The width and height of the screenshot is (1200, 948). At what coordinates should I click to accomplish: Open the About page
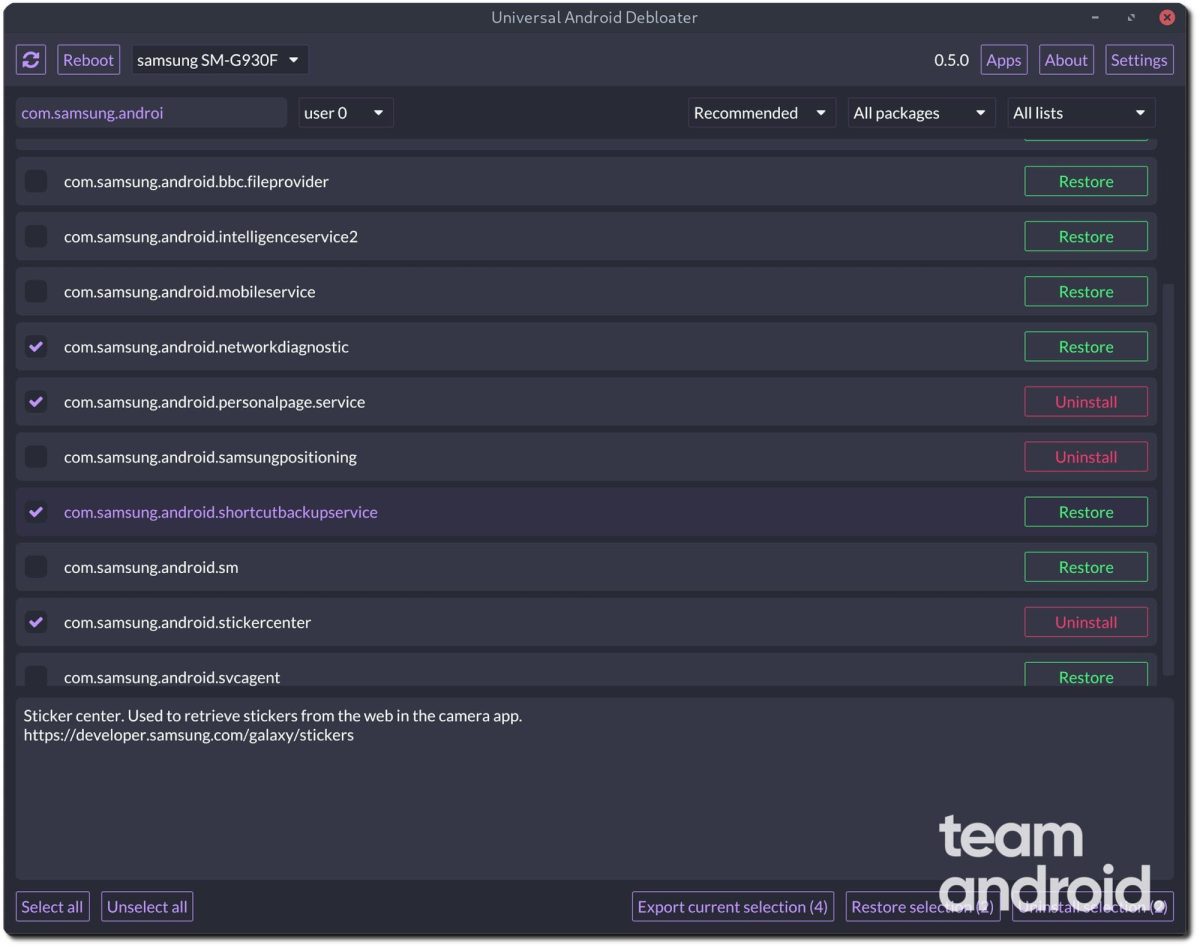[1066, 60]
